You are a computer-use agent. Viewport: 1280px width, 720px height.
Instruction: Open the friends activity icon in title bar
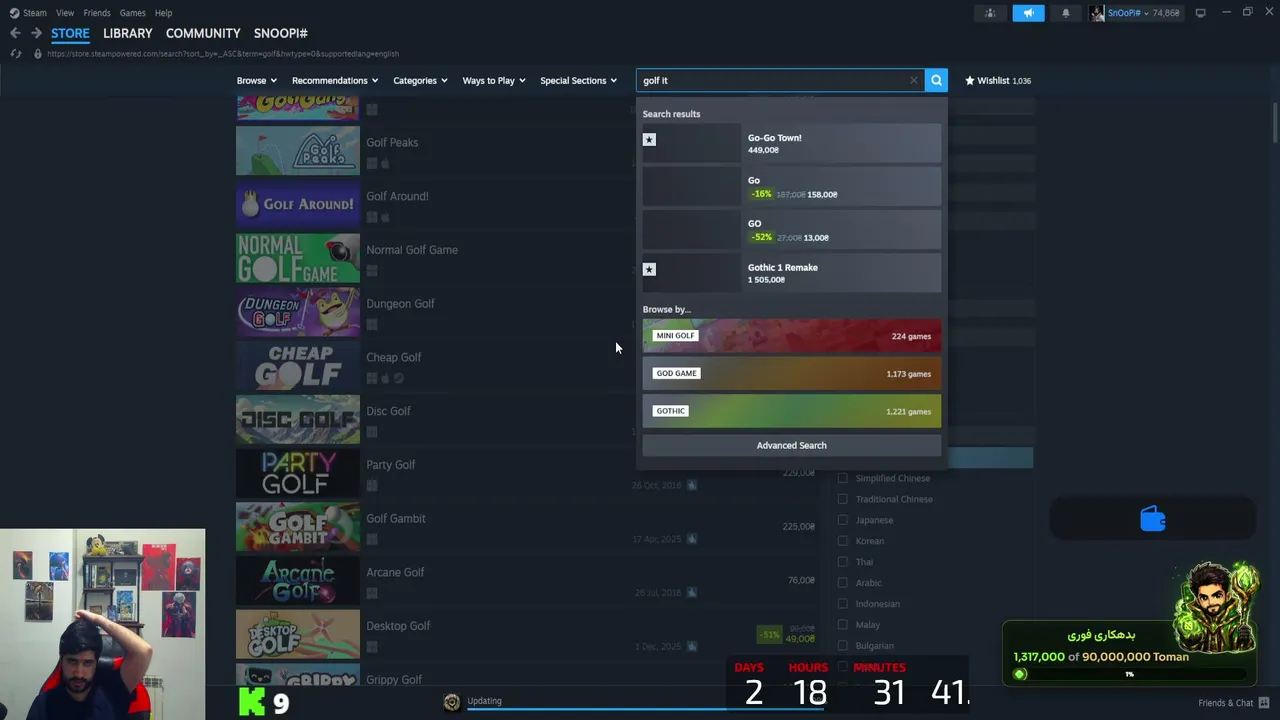point(990,13)
